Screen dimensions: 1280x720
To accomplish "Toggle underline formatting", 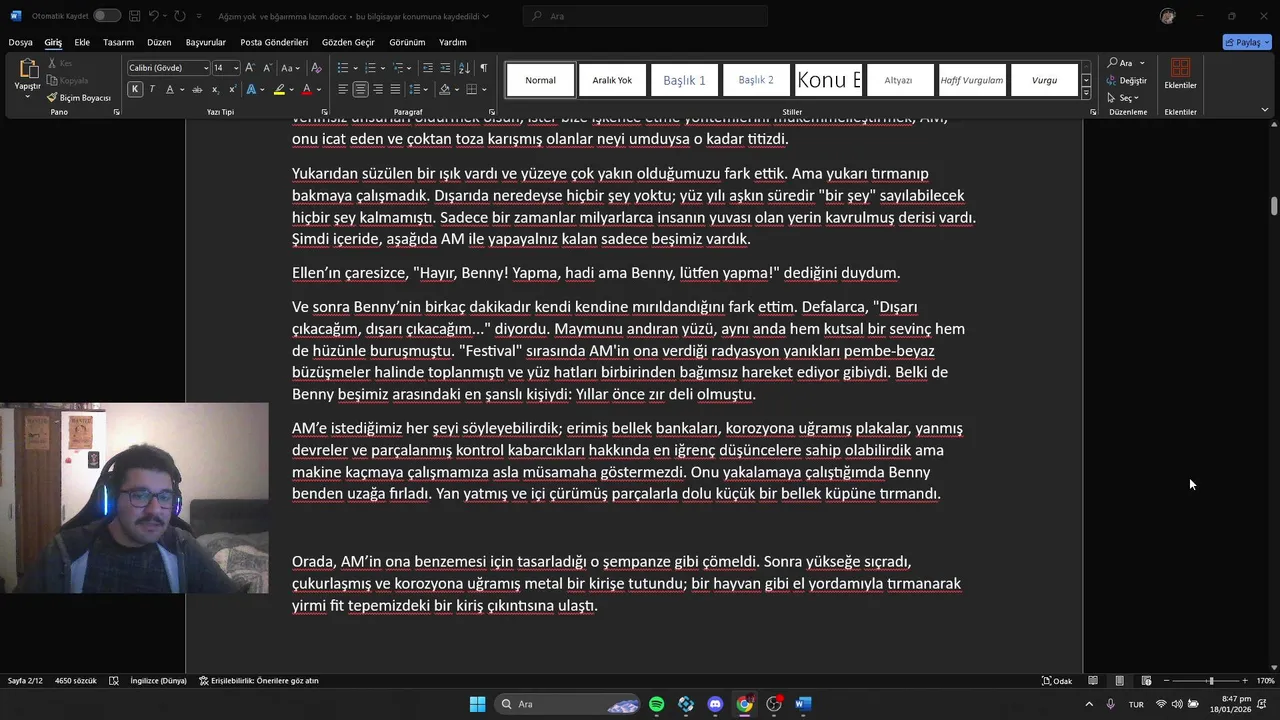I will click(169, 89).
